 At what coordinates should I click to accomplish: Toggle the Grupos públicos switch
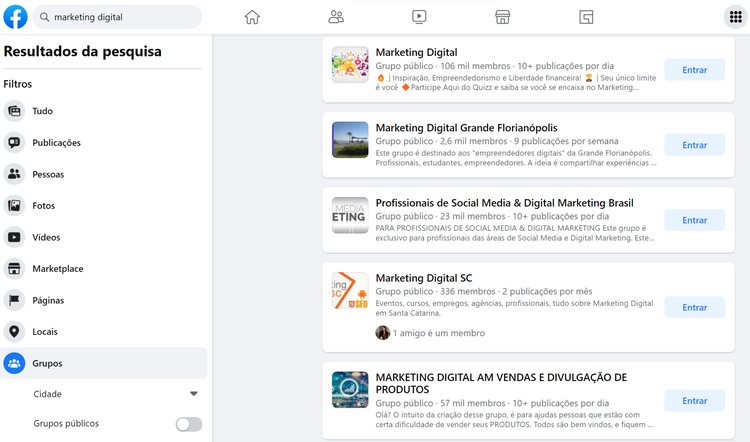188,424
